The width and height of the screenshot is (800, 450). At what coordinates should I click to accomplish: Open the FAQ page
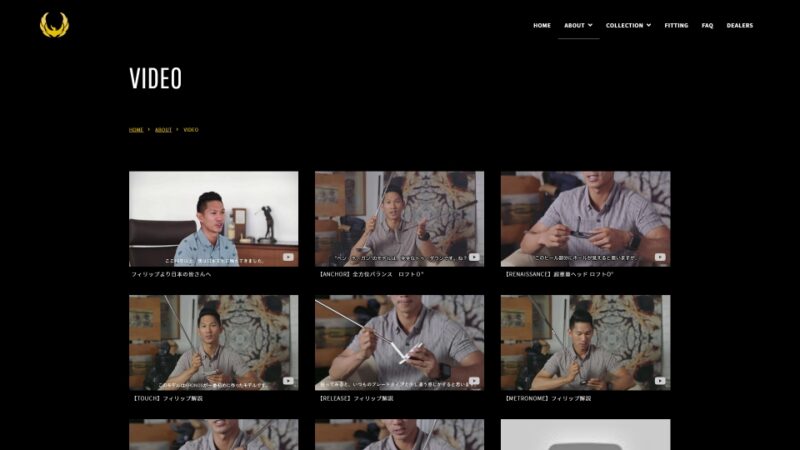pyautogui.click(x=707, y=26)
